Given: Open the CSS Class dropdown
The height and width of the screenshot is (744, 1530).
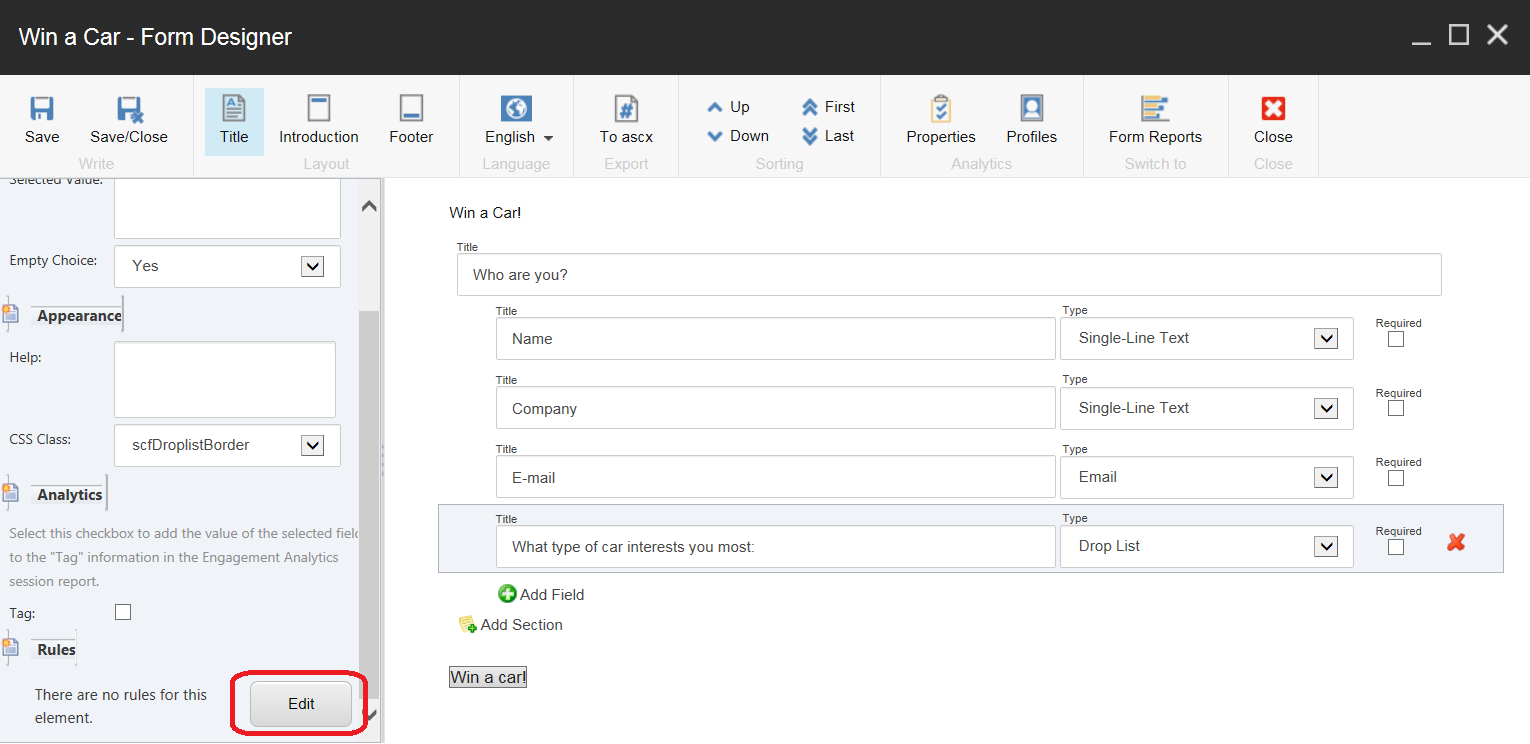Looking at the screenshot, I should click(312, 446).
